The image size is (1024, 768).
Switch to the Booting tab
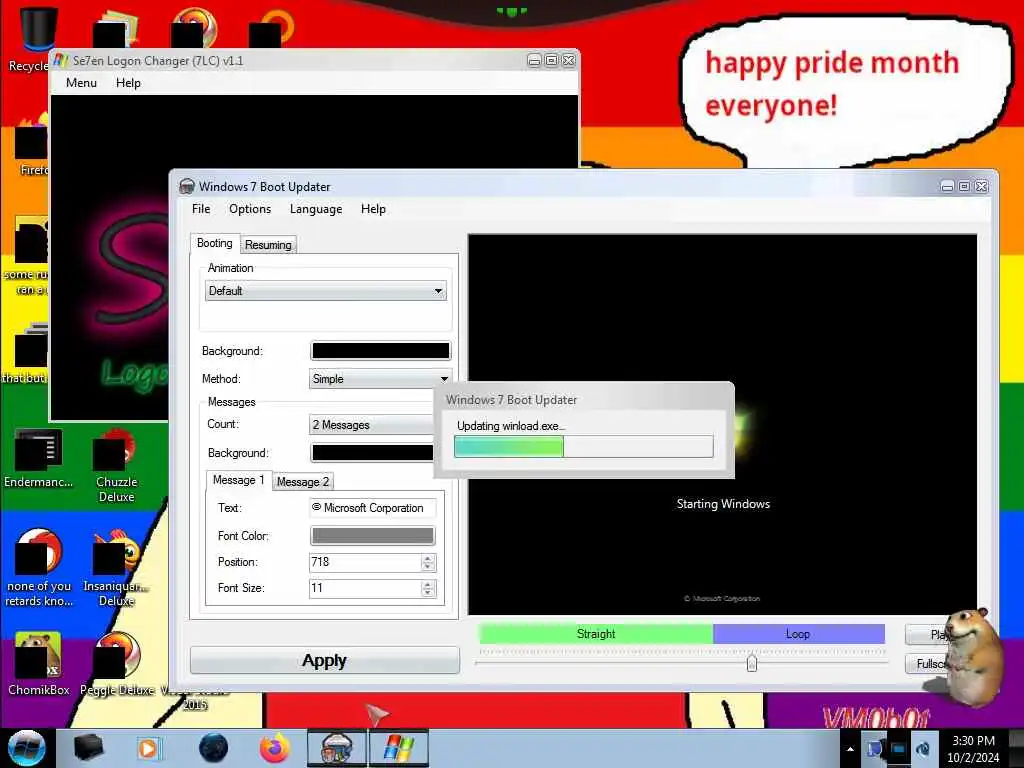pyautogui.click(x=214, y=243)
